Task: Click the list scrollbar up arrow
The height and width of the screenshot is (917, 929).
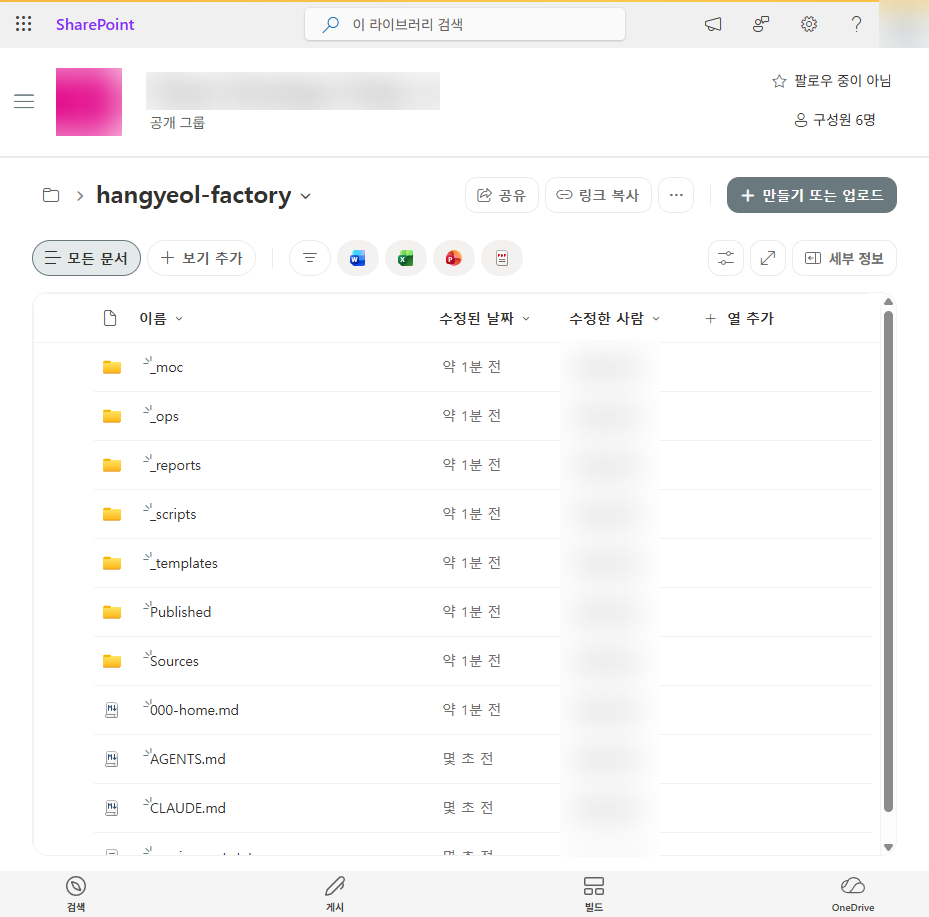Action: [888, 302]
